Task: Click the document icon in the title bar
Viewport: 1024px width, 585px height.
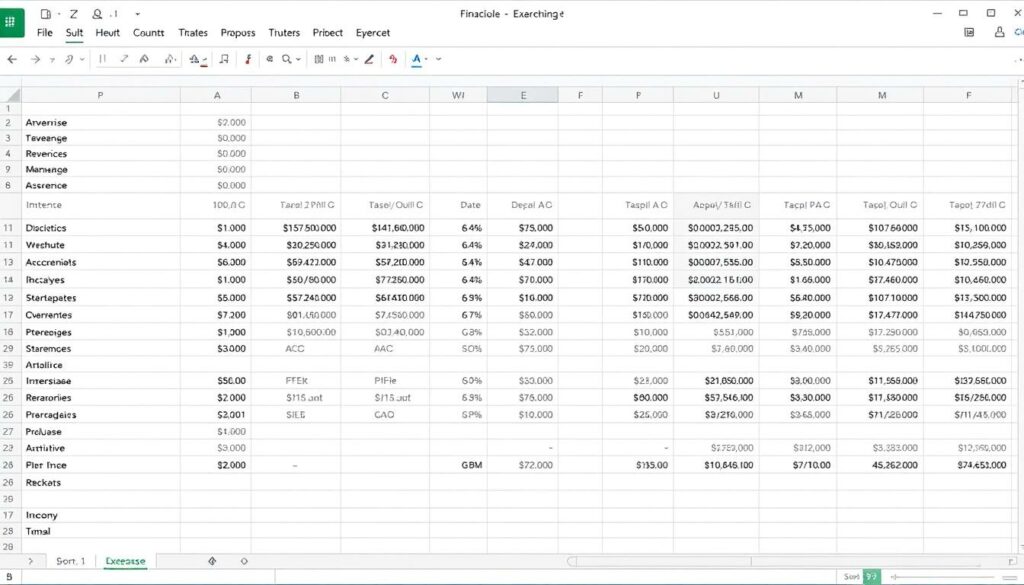Action: (x=46, y=14)
